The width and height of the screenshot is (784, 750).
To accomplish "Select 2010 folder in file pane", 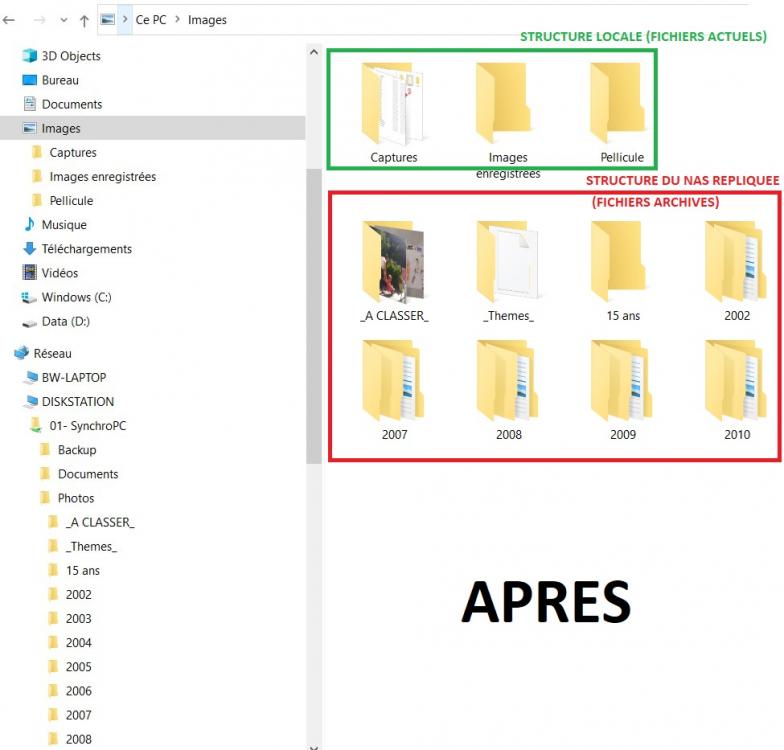I will (736, 390).
